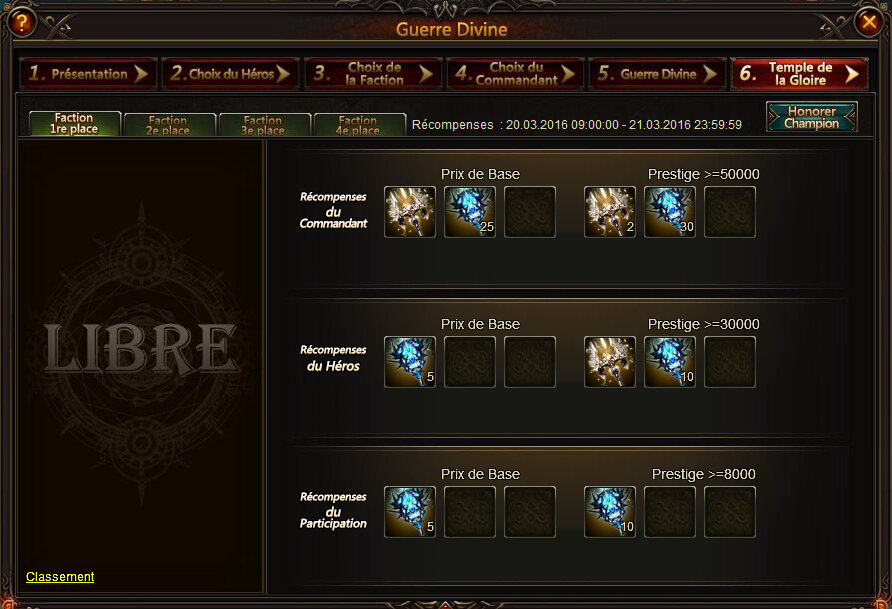The image size is (892, 609).
Task: Click the Hero base prize crystal with 5
Action: 410,362
